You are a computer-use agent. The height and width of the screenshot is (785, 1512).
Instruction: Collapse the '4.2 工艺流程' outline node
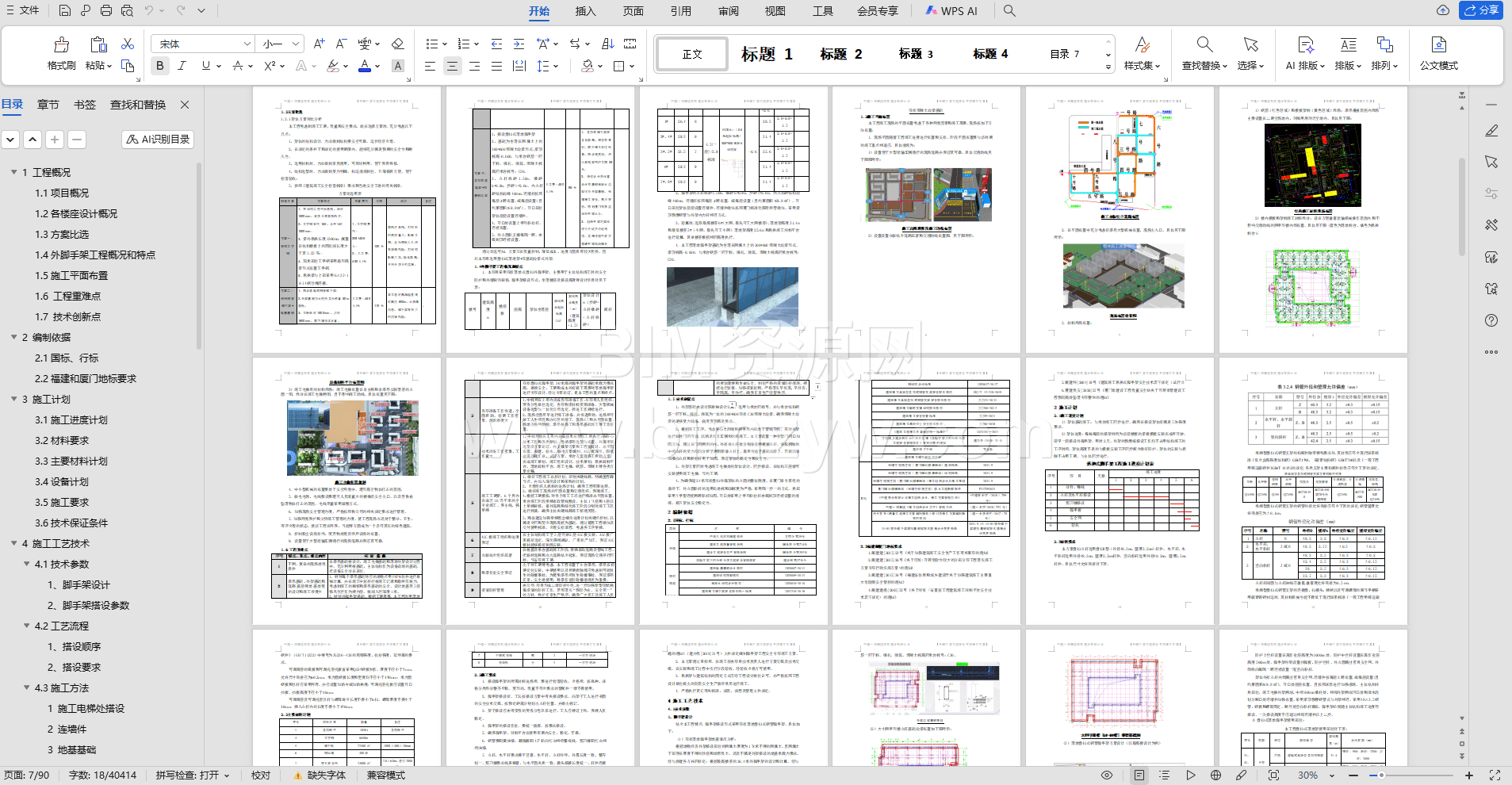pyautogui.click(x=26, y=626)
